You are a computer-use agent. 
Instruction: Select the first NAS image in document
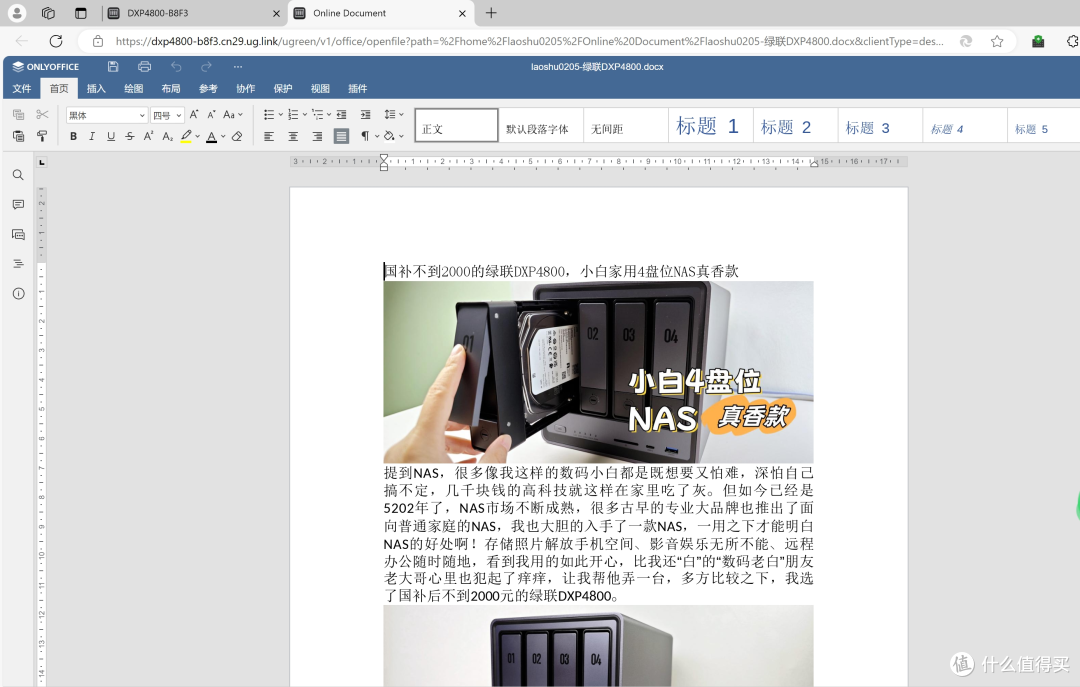tap(598, 372)
